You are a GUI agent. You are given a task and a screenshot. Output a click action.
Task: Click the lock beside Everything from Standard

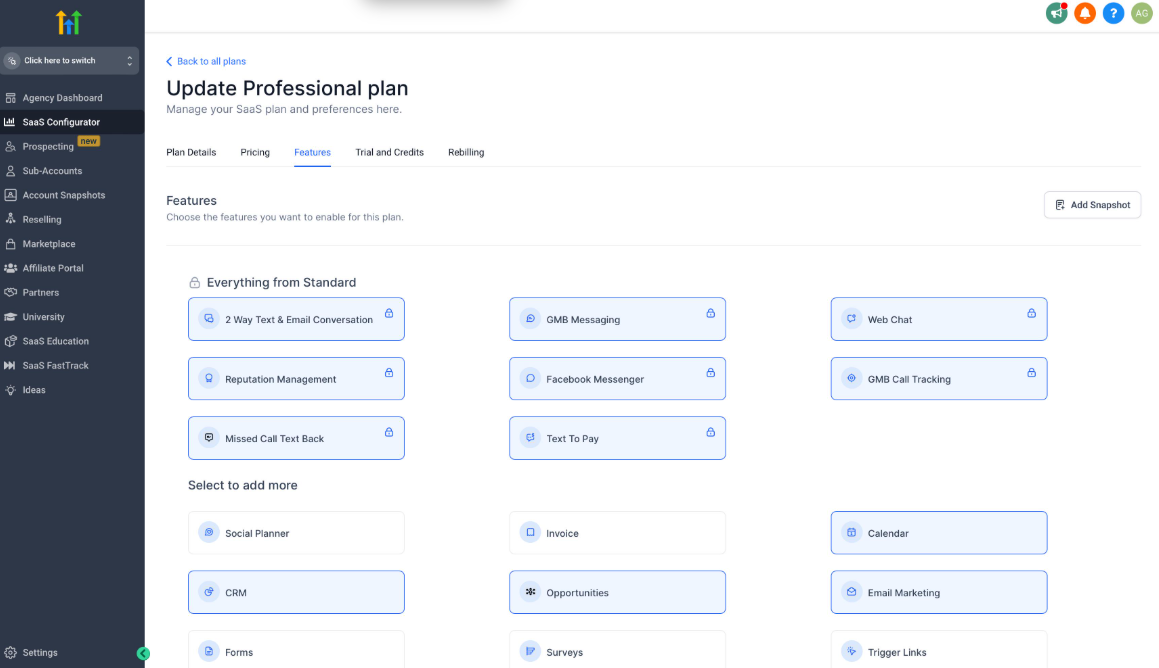194,282
